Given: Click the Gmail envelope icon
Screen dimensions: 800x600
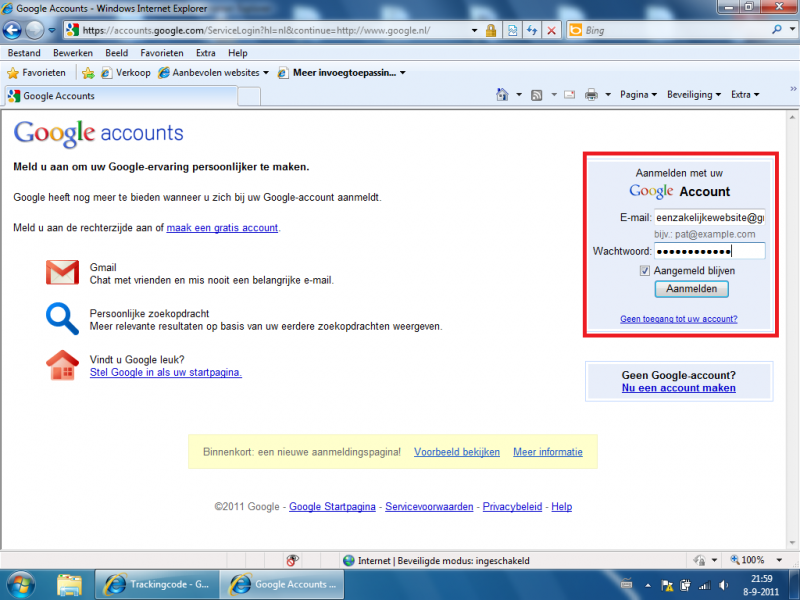Looking at the screenshot, I should [x=62, y=273].
